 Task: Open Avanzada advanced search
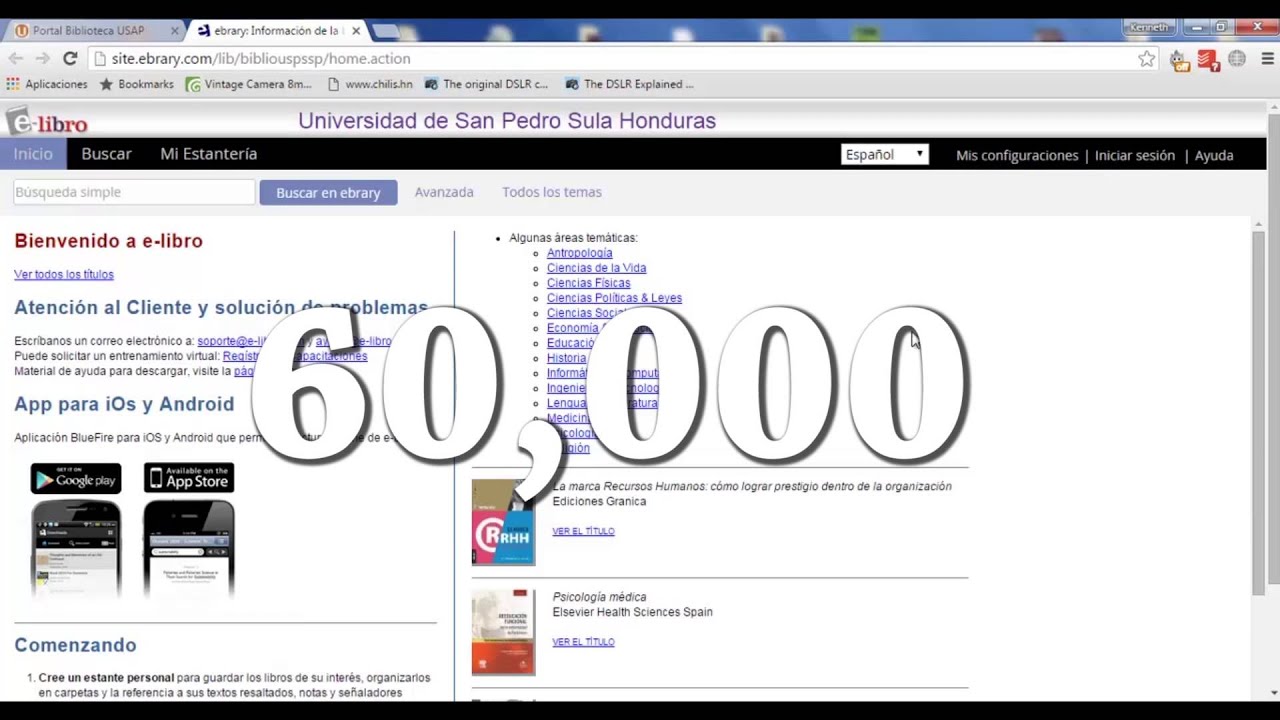coord(444,192)
